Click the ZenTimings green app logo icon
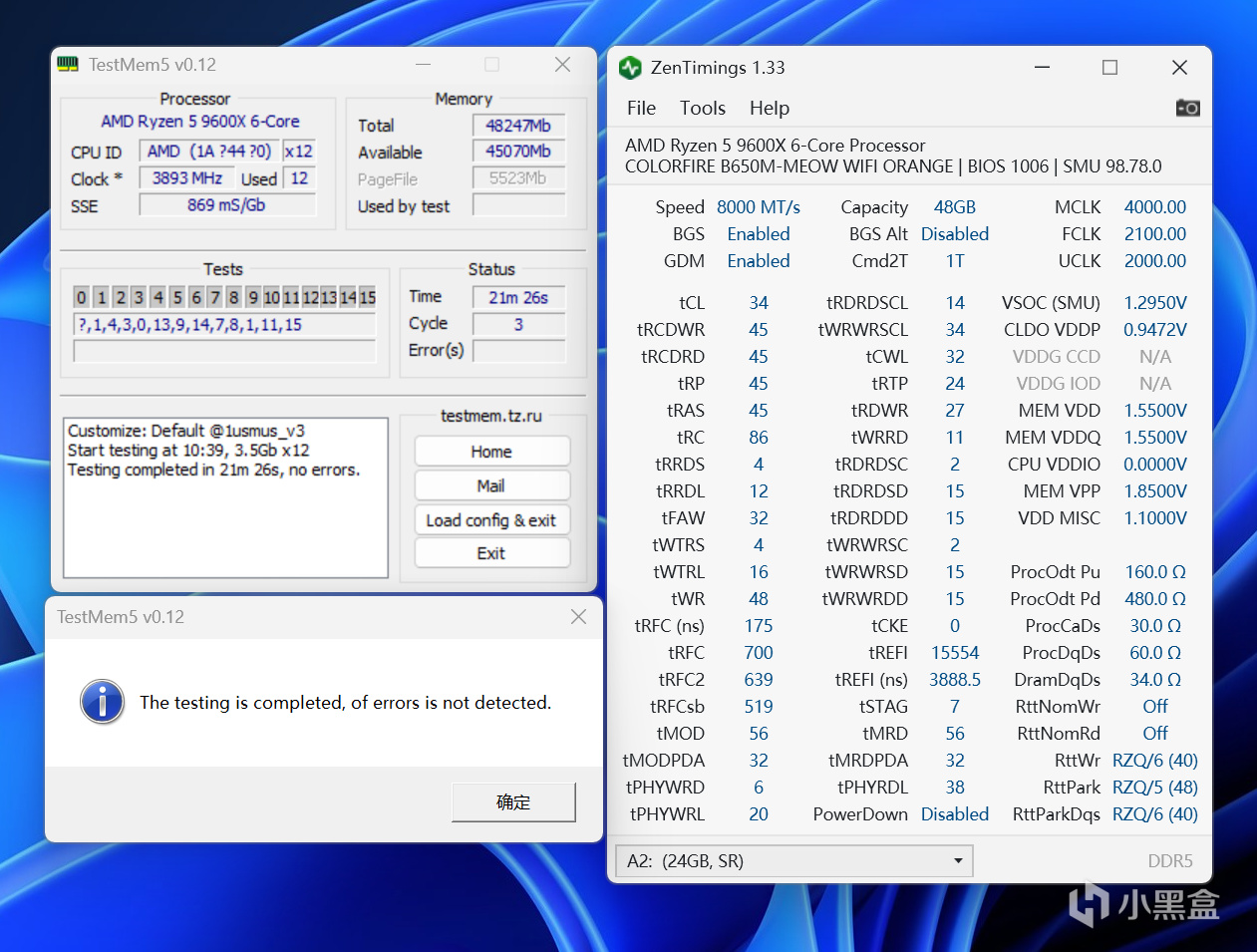This screenshot has width=1257, height=952. (x=630, y=68)
